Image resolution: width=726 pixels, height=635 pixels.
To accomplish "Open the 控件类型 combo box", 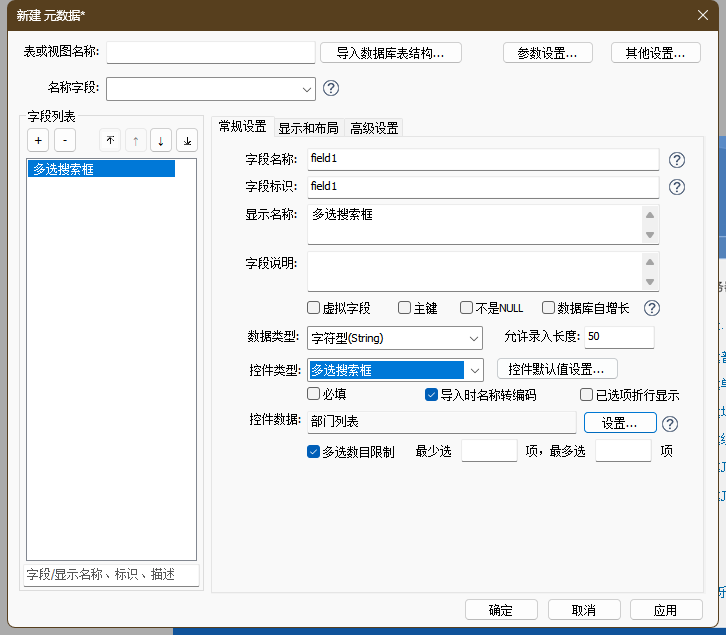I will pyautogui.click(x=475, y=370).
